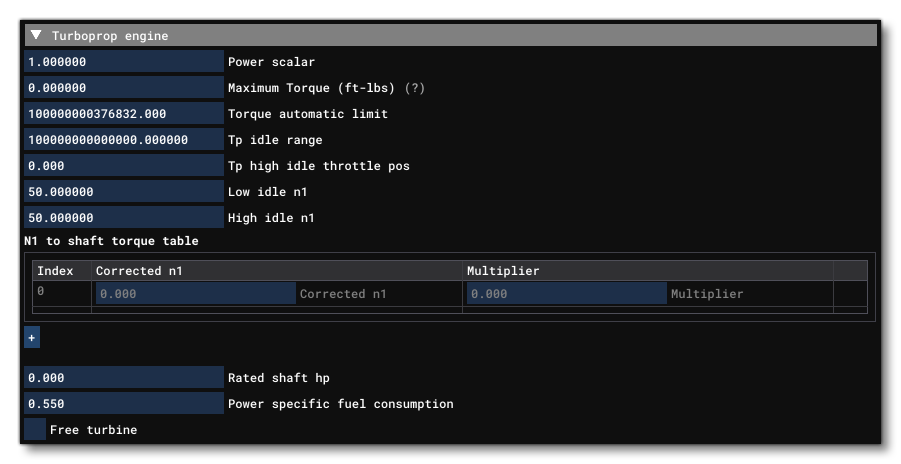901x464 pixels.
Task: Click the N1 to shaft torque table label
Action: coord(111,241)
